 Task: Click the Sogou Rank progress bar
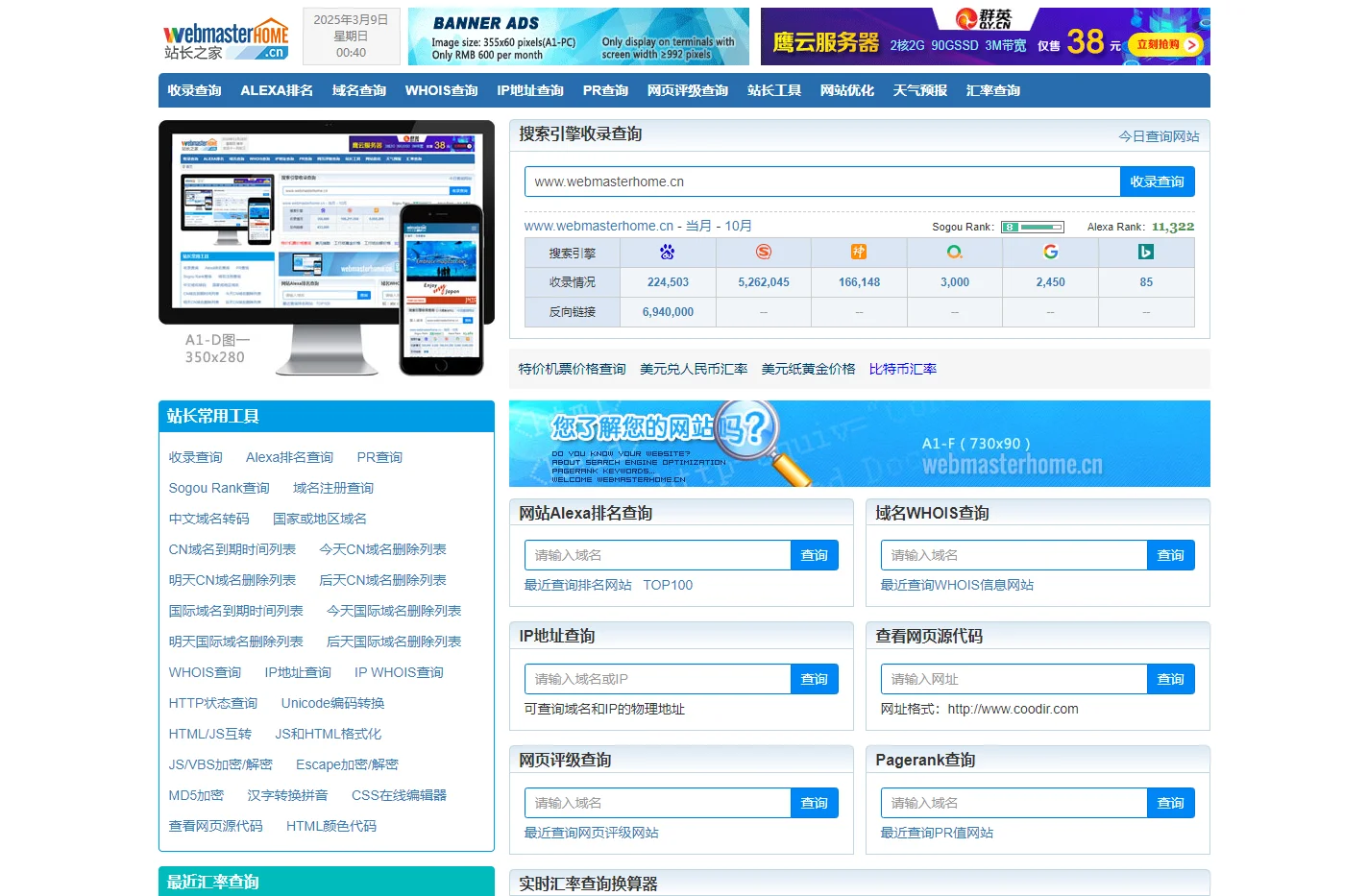[1033, 228]
